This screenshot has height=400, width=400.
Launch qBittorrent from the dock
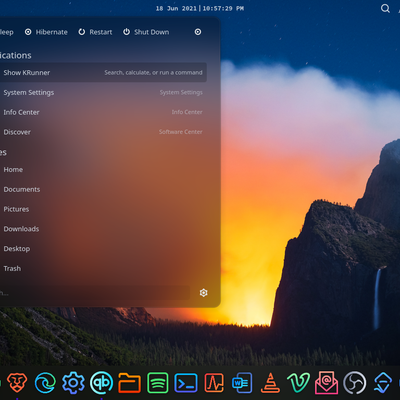(x=101, y=383)
